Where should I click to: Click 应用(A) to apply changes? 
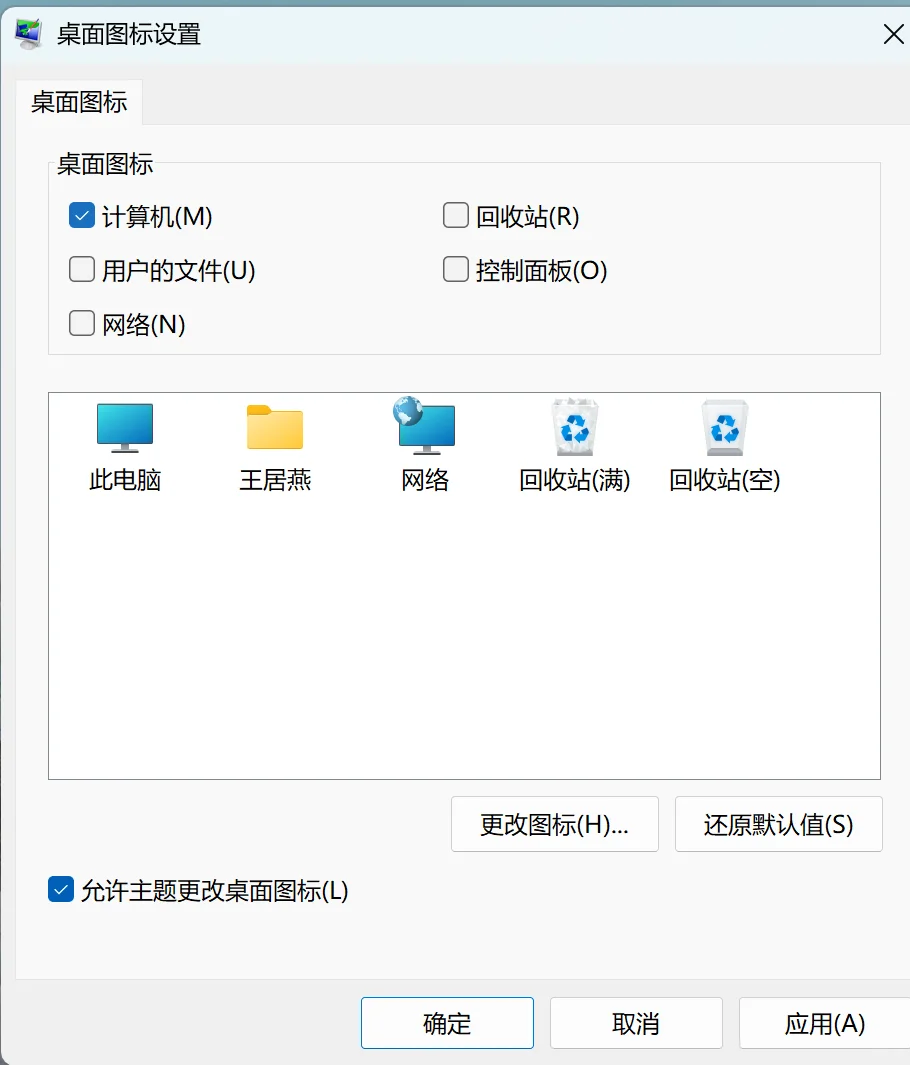coord(825,1023)
